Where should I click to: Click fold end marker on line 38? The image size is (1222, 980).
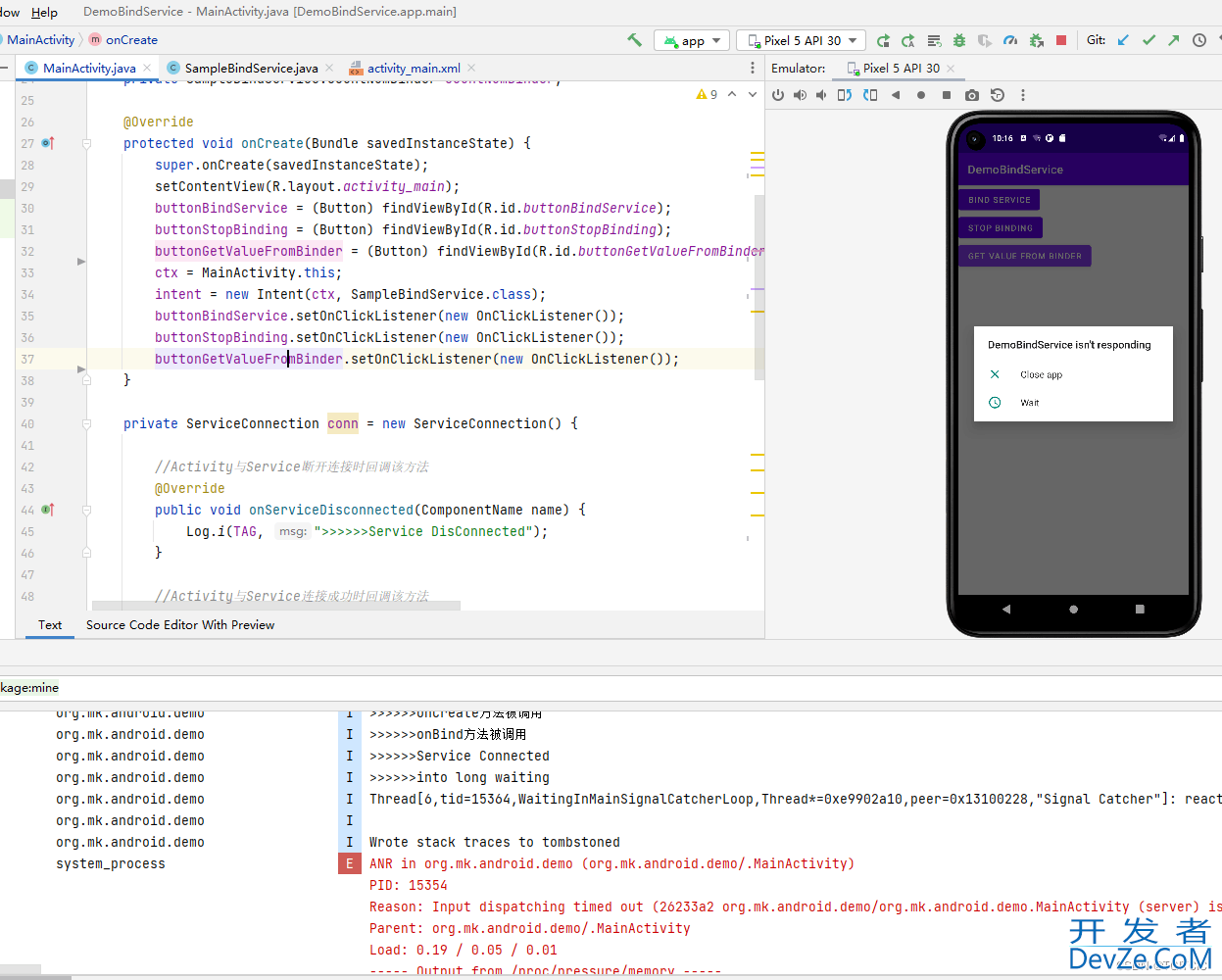[86, 380]
